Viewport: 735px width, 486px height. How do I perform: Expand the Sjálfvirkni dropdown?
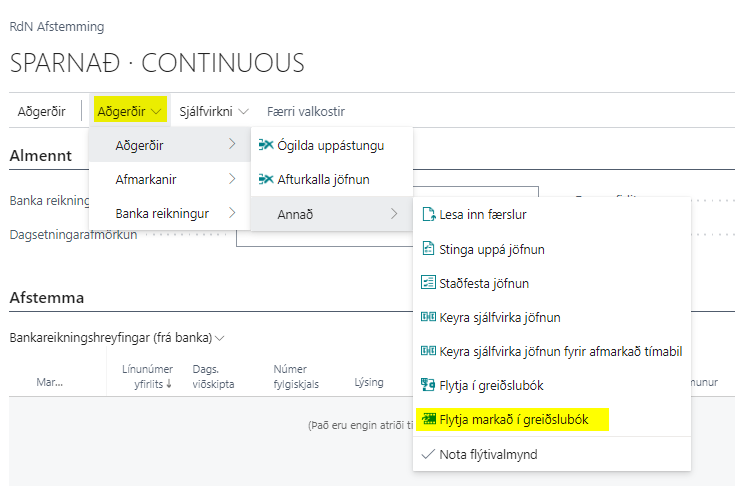[x=214, y=111]
